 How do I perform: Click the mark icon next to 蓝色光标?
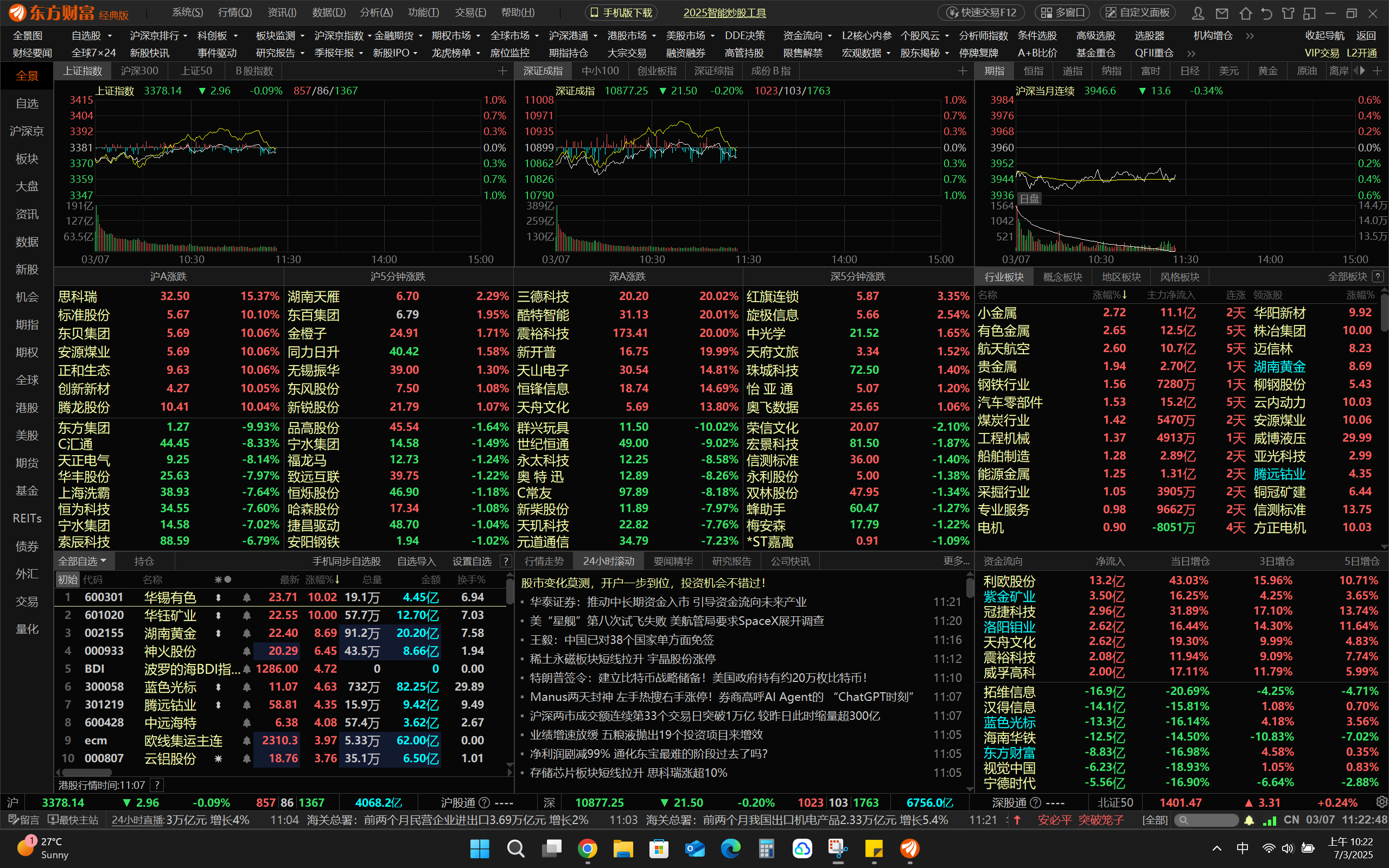[218, 687]
